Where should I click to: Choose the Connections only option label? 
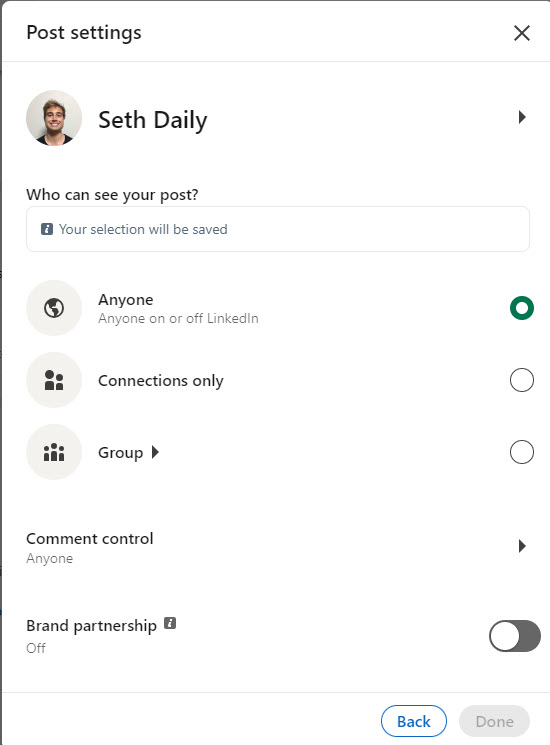pyautogui.click(x=161, y=381)
